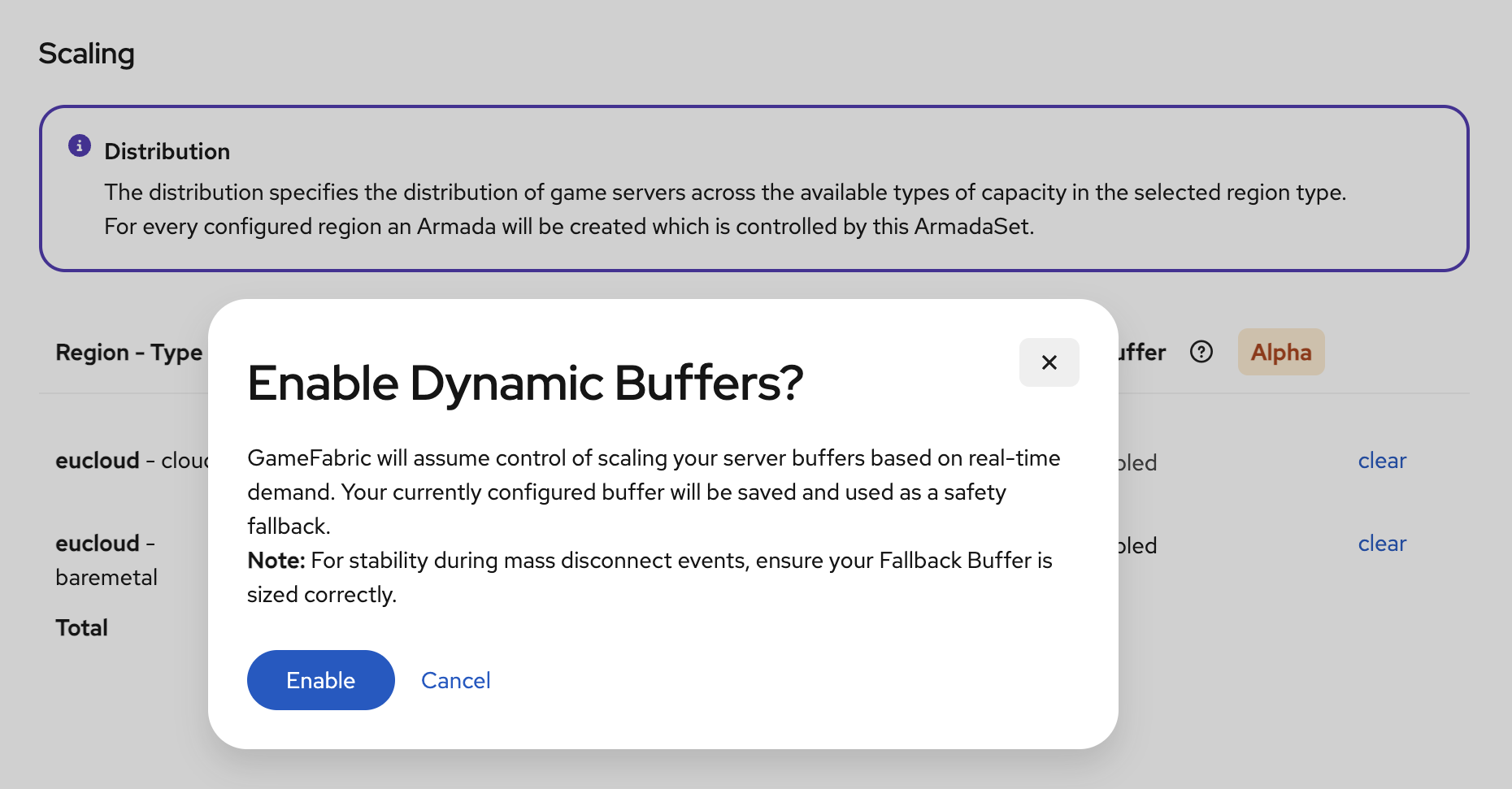The image size is (1512, 789).
Task: Click the Total row label
Action: (81, 627)
